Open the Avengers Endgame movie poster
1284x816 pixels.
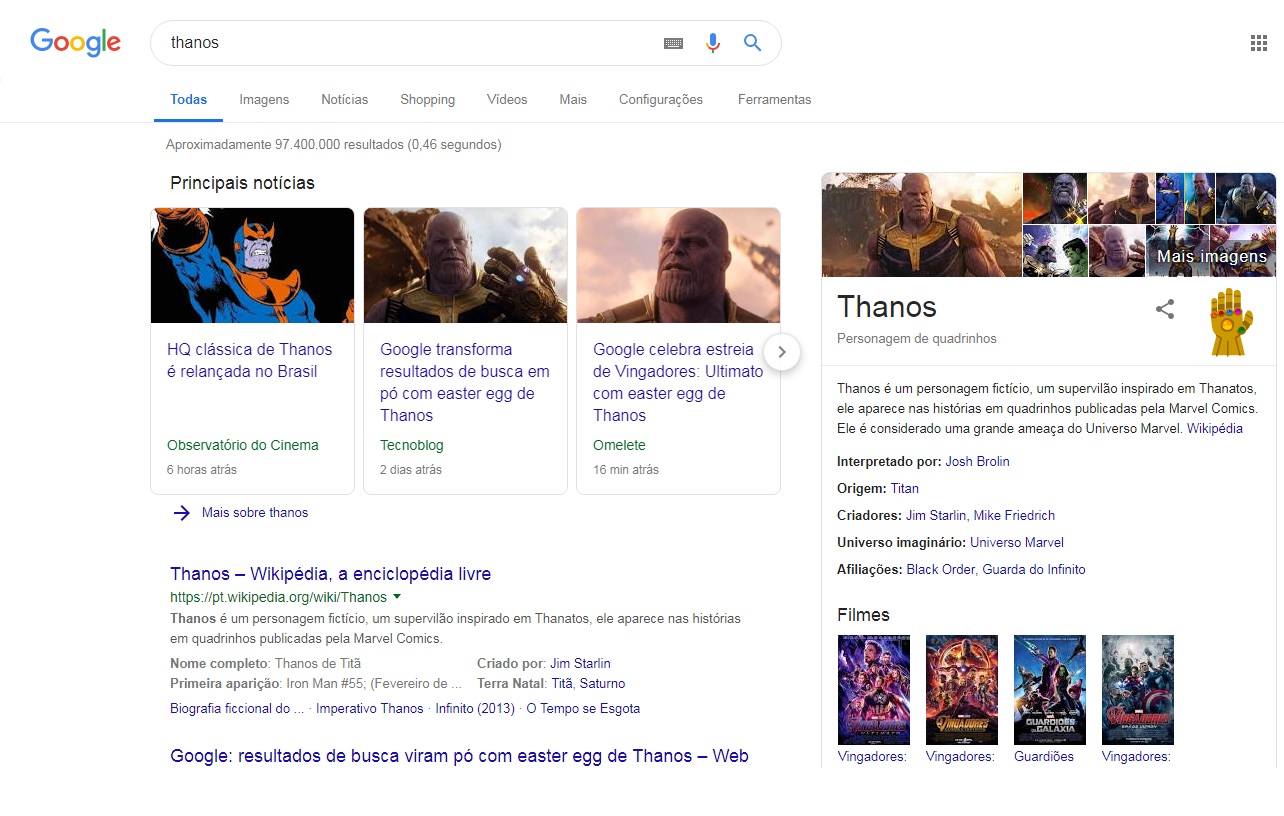874,690
